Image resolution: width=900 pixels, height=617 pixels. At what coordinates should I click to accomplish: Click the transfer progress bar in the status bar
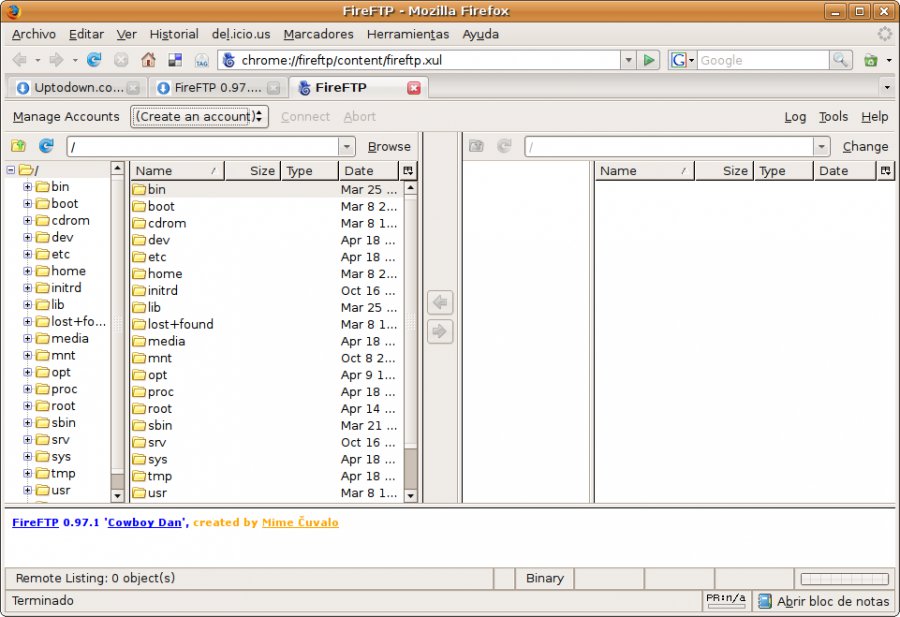click(x=844, y=579)
